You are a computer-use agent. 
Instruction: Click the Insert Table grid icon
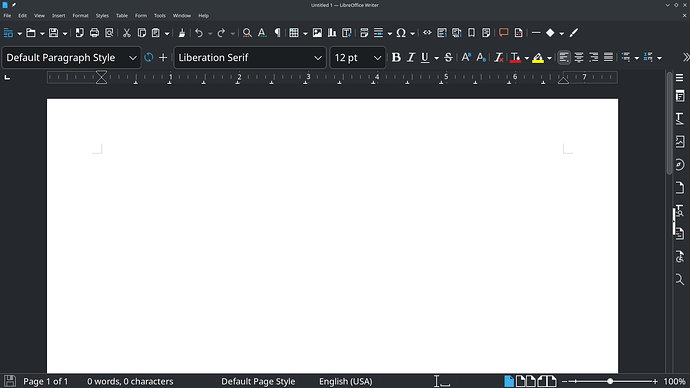pos(294,33)
